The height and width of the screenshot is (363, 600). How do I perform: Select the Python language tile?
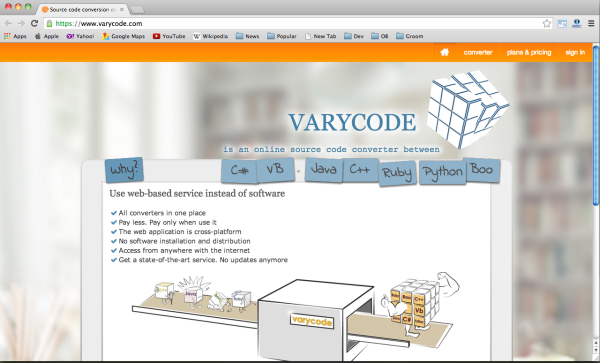[443, 173]
